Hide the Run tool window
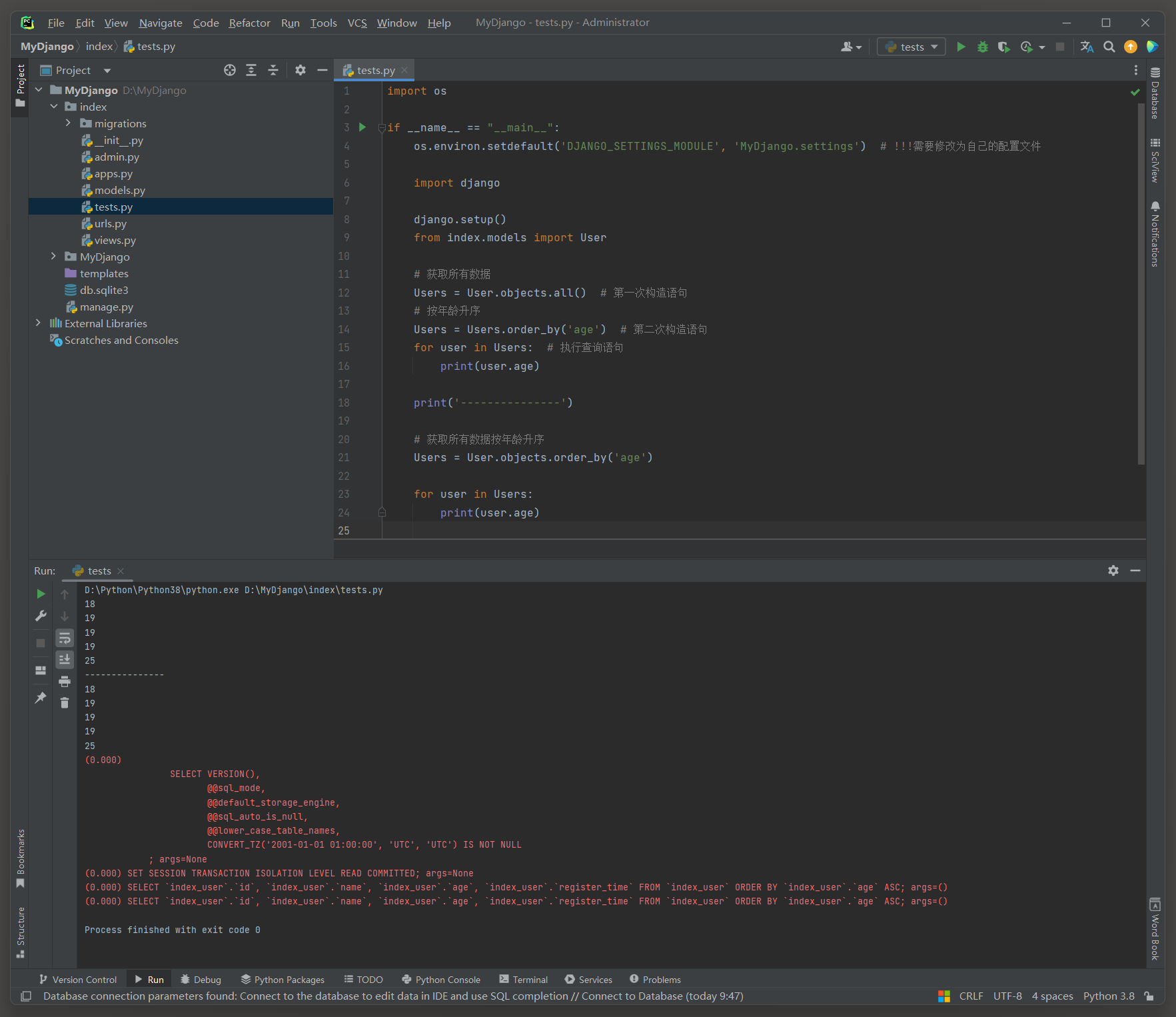This screenshot has width=1176, height=1017. pos(1135,570)
